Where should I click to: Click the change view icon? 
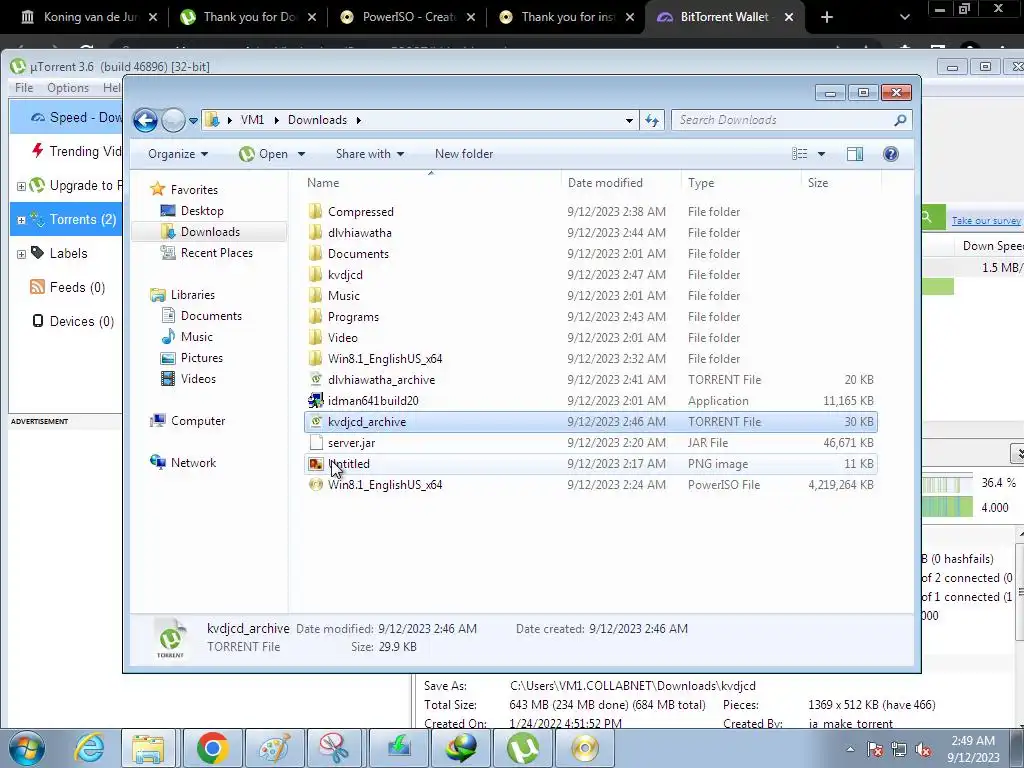pyautogui.click(x=799, y=154)
